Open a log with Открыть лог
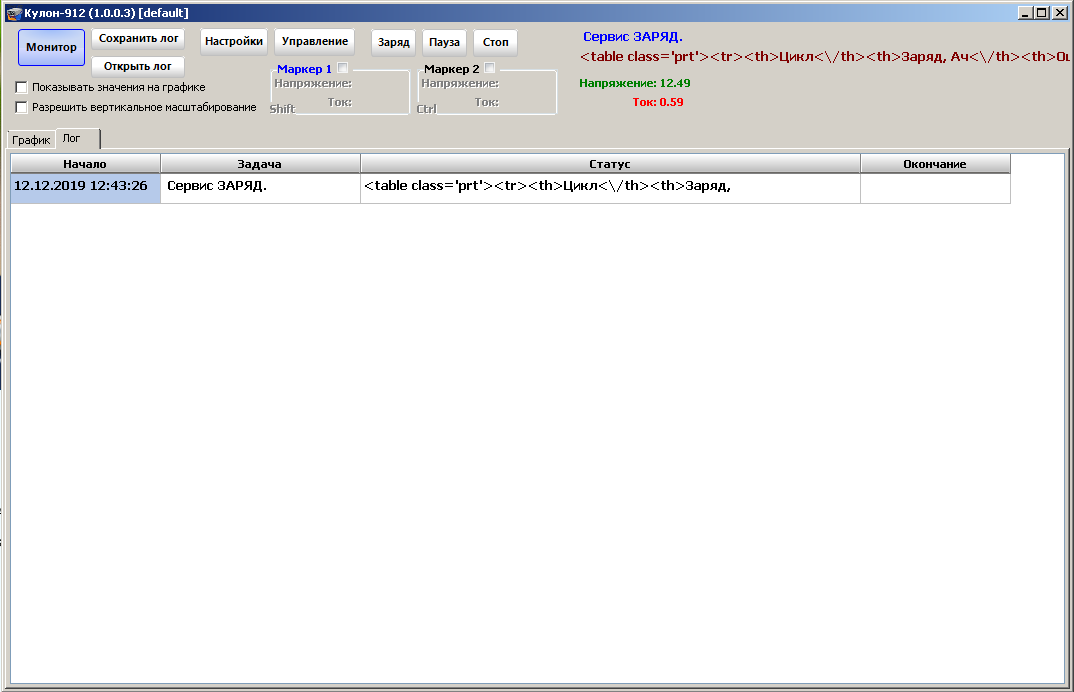 [x=138, y=66]
